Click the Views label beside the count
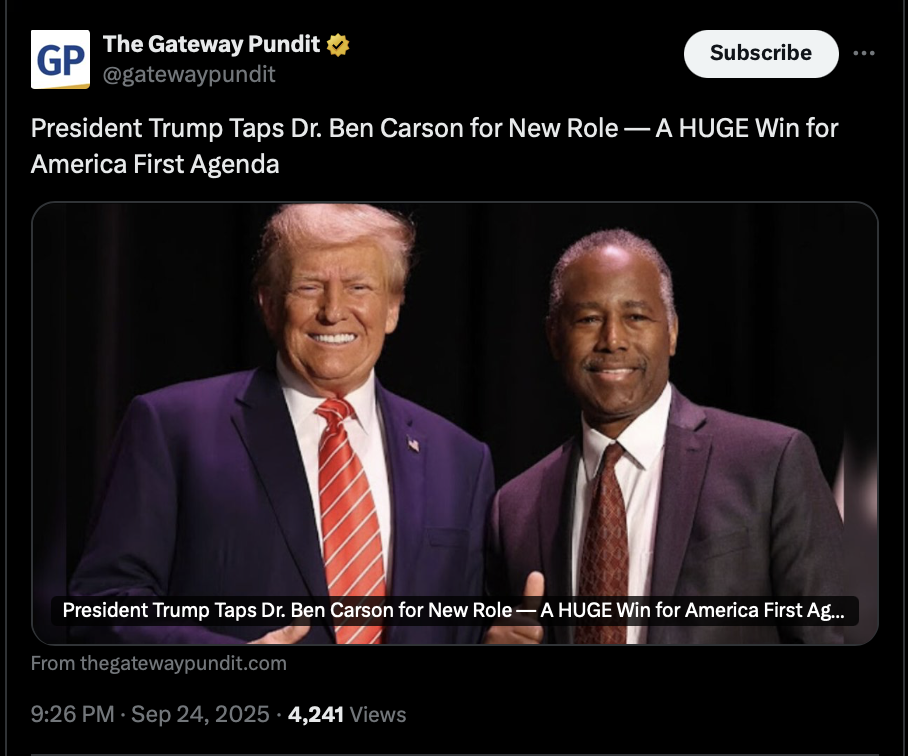 [x=378, y=714]
